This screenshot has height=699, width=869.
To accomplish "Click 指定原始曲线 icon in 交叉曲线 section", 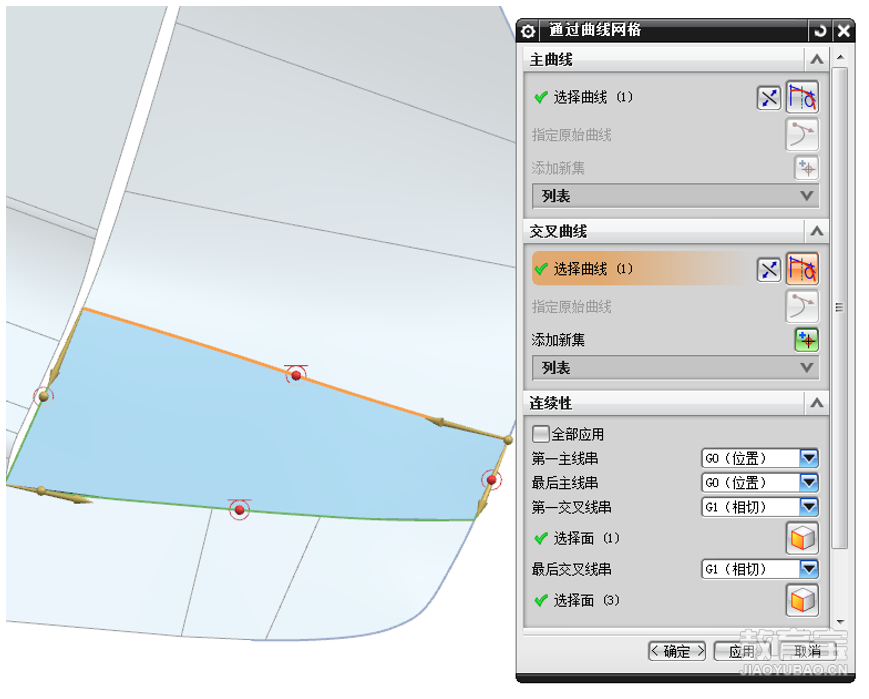I will pyautogui.click(x=802, y=307).
